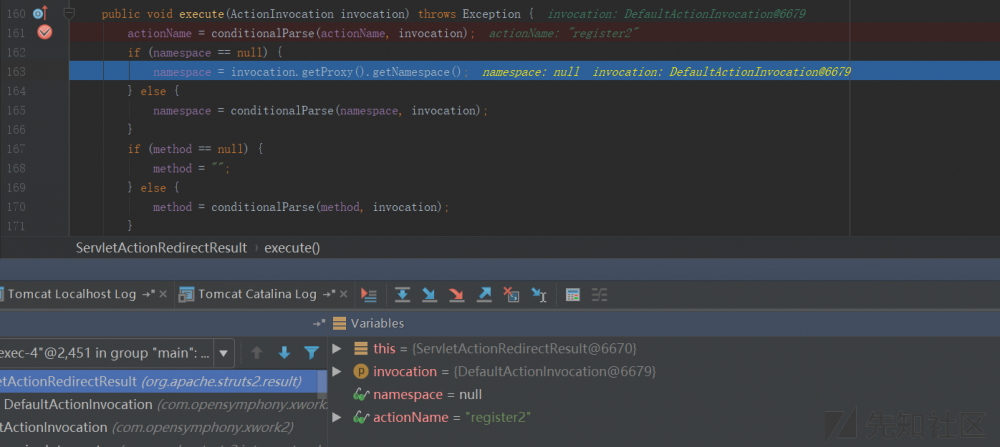Viewport: 1000px width, 447px height.
Task: Move to previous frame with up arrow
Action: point(257,353)
